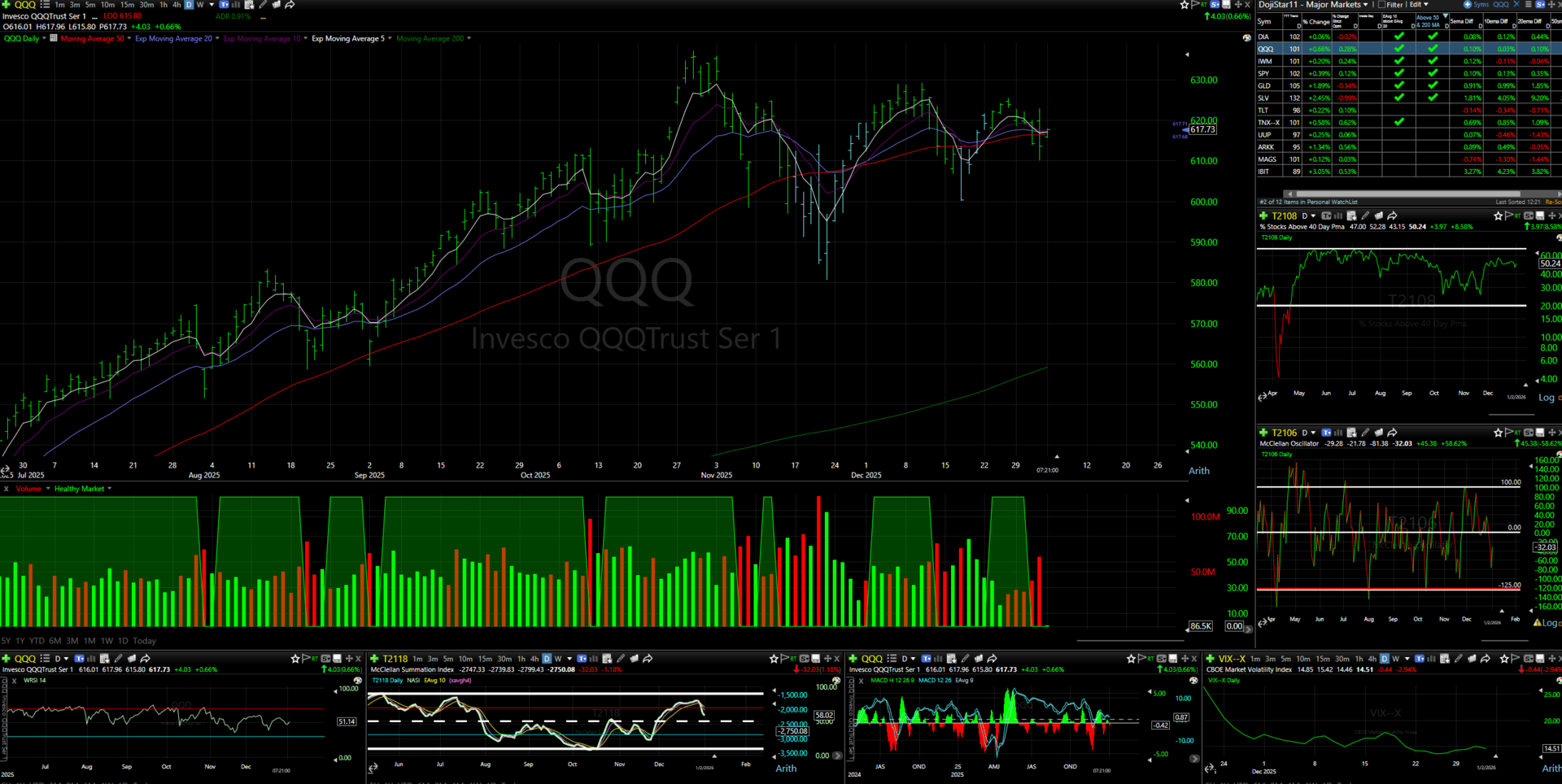Open the Exp Moving Average 5 dropdown
Screen dimensions: 1562x784
click(390, 38)
